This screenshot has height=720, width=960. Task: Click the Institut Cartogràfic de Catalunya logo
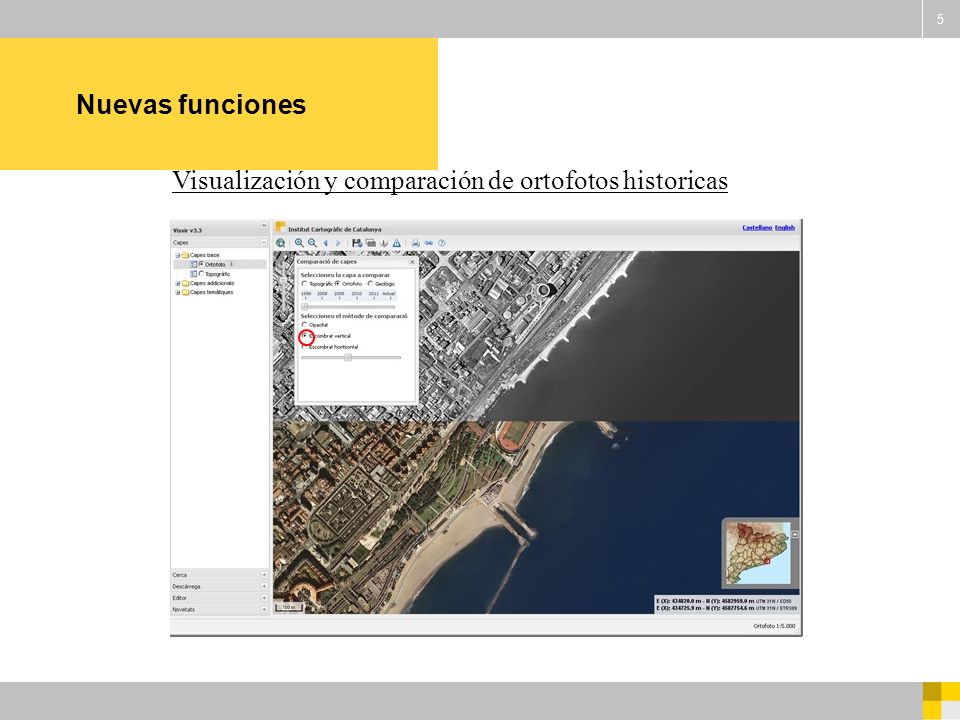pos(280,227)
